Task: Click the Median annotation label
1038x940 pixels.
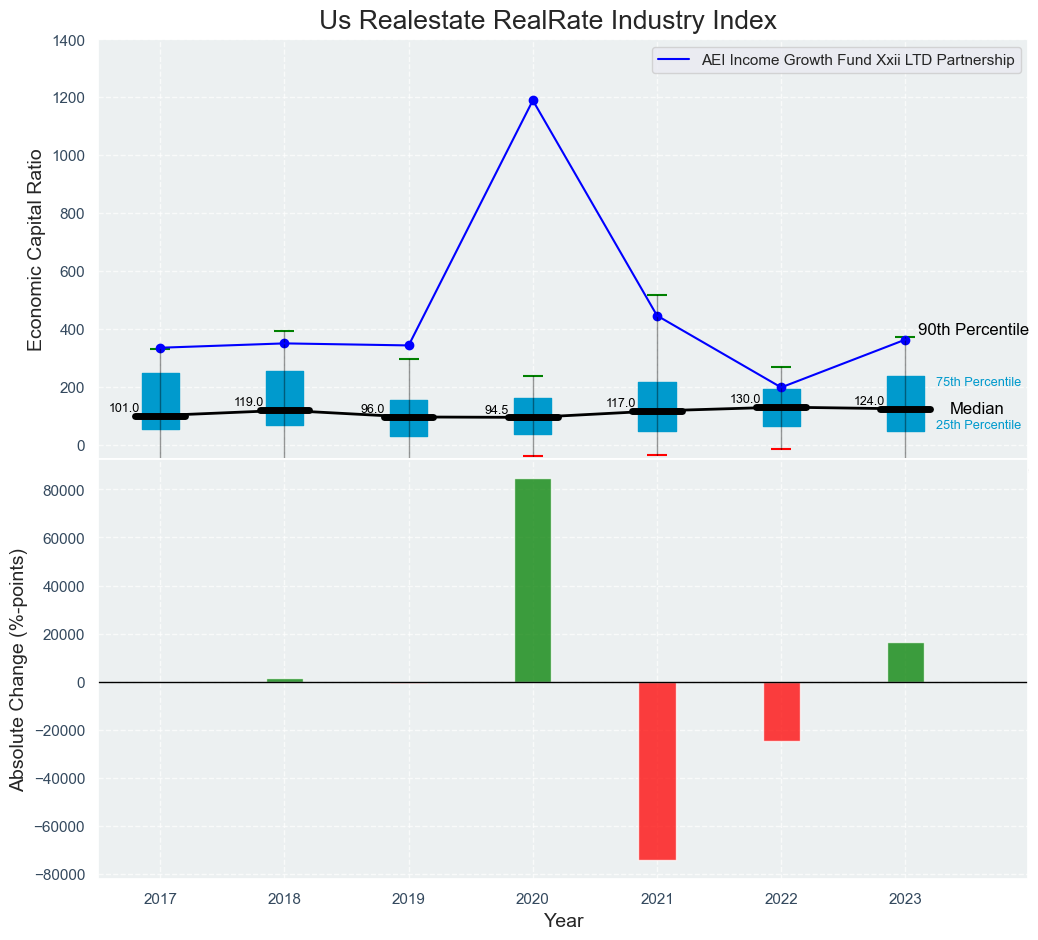Action: click(x=976, y=409)
